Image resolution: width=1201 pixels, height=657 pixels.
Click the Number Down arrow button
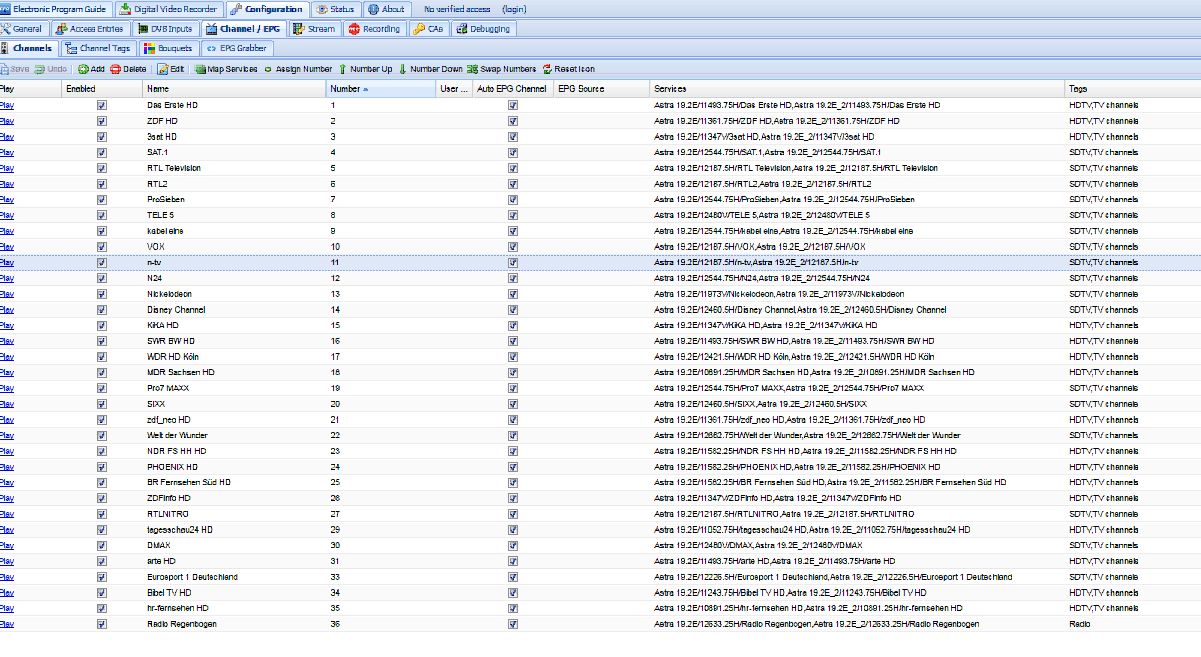tap(430, 69)
